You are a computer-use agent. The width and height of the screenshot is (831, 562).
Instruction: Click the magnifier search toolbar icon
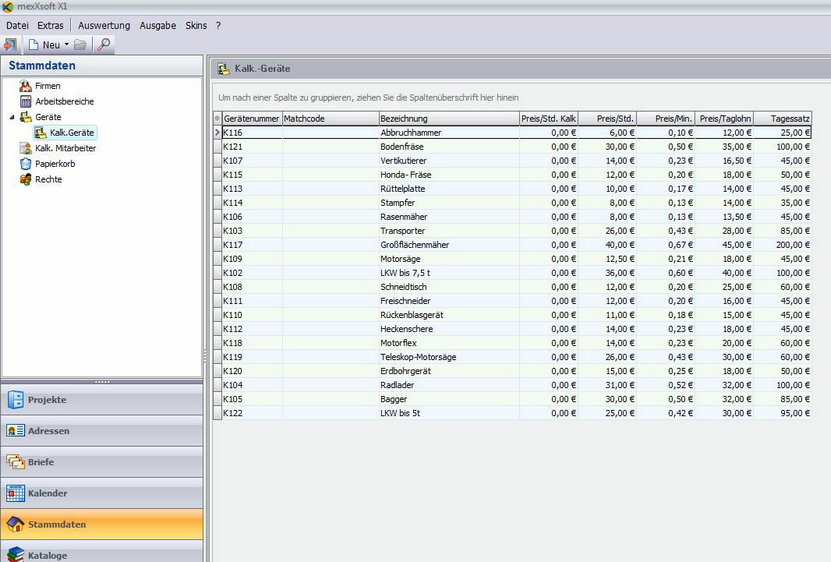pyautogui.click(x=104, y=45)
